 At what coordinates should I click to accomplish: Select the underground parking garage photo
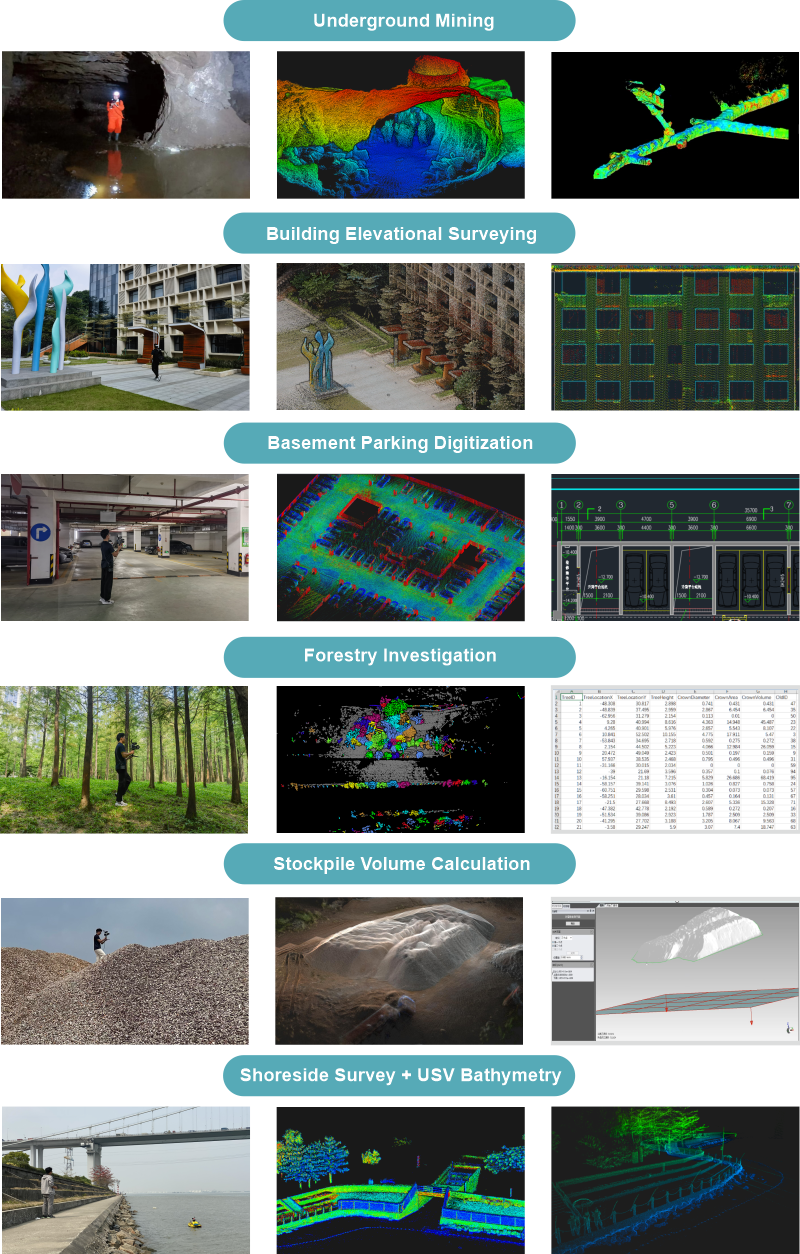[x=125, y=547]
